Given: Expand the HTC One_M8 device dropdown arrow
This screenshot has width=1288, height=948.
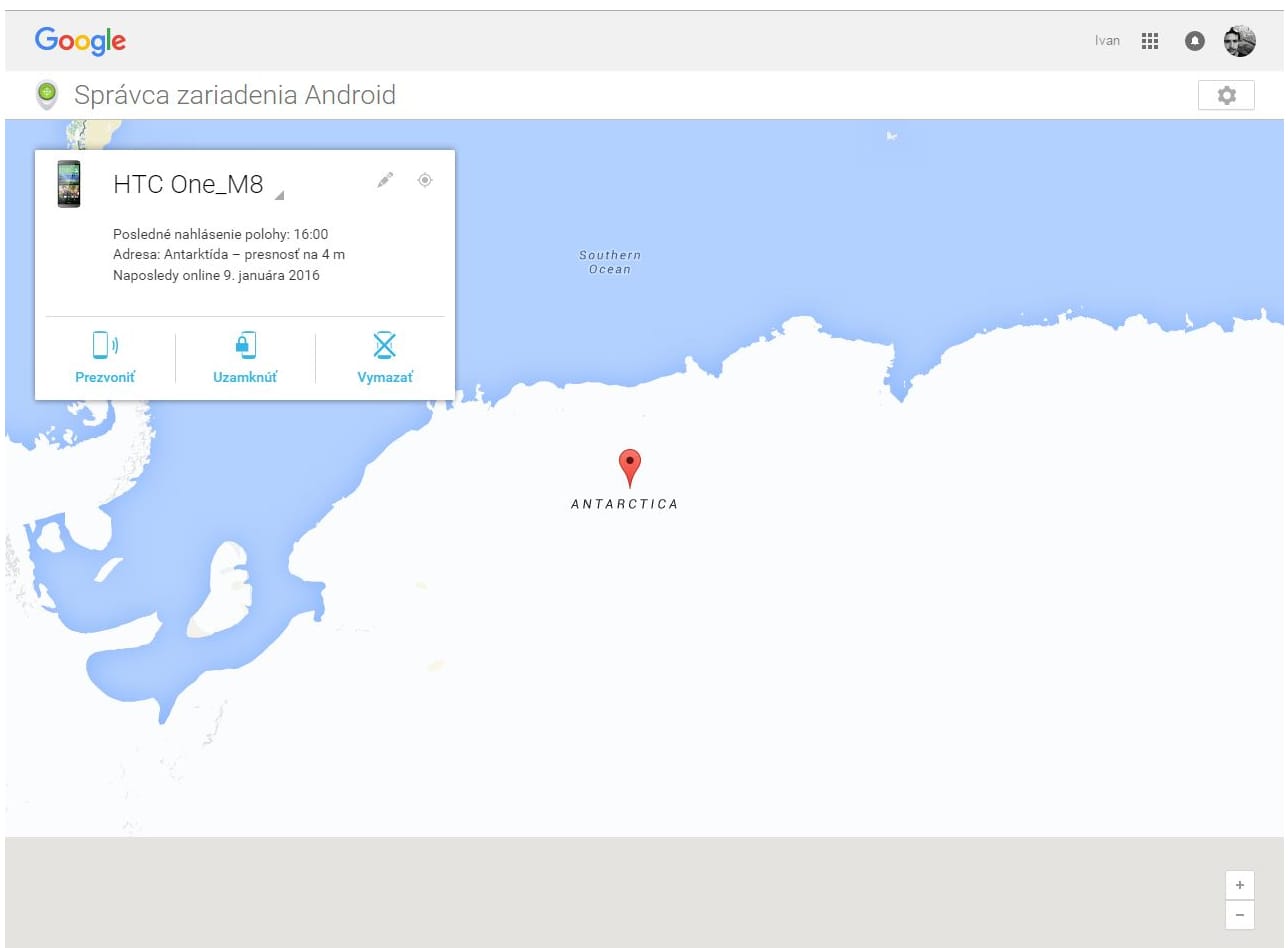Looking at the screenshot, I should point(279,194).
